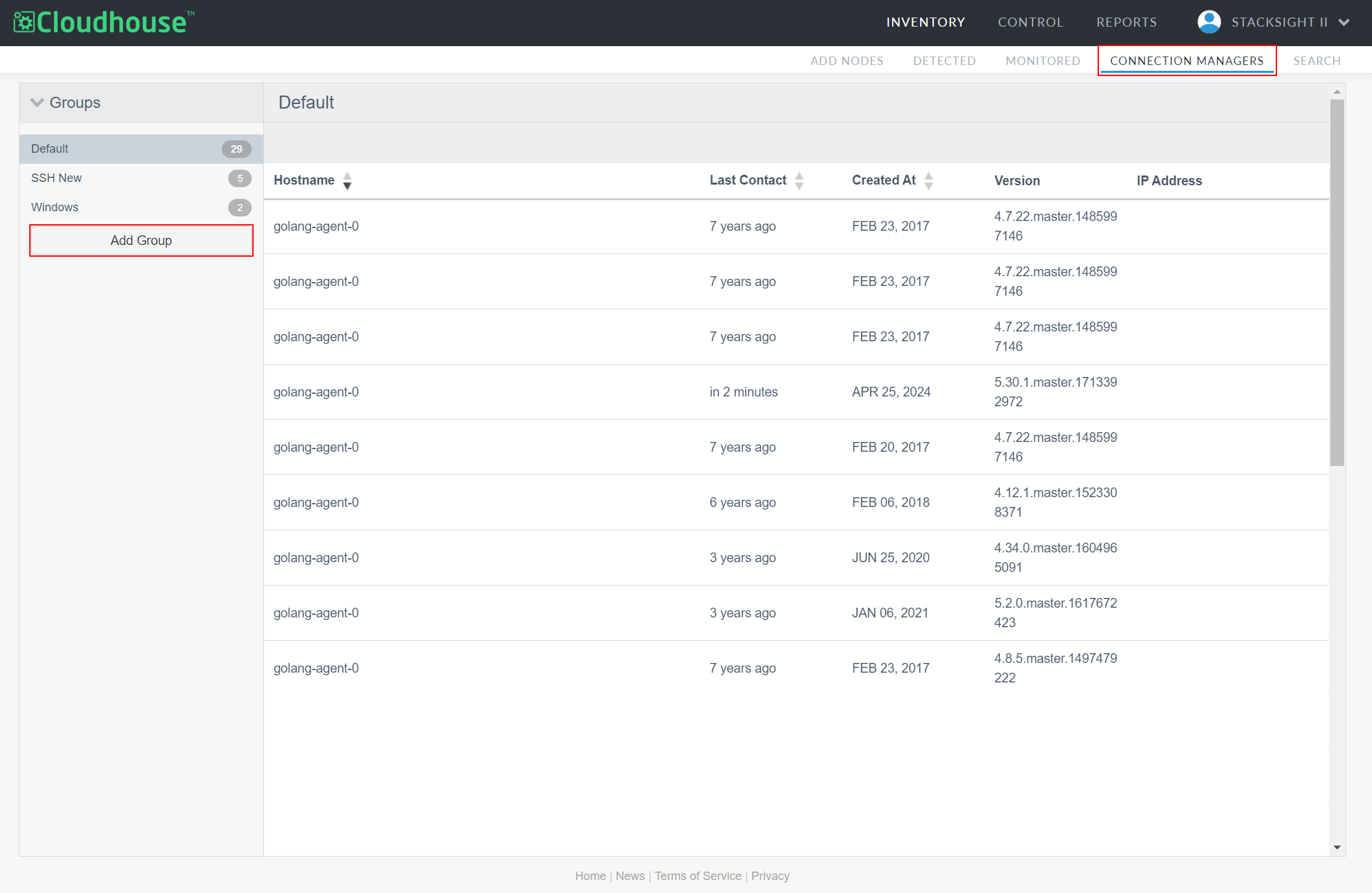Open the Control menu
1372x893 pixels.
[1031, 23]
